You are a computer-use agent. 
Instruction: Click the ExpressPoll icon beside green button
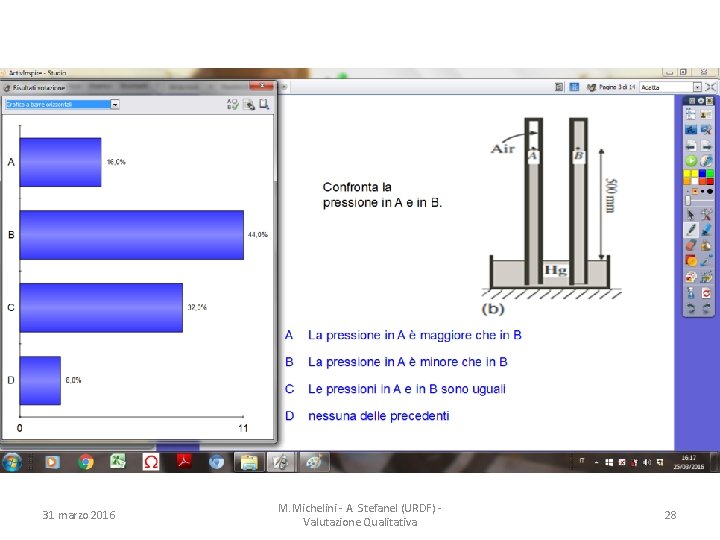pyautogui.click(x=706, y=161)
